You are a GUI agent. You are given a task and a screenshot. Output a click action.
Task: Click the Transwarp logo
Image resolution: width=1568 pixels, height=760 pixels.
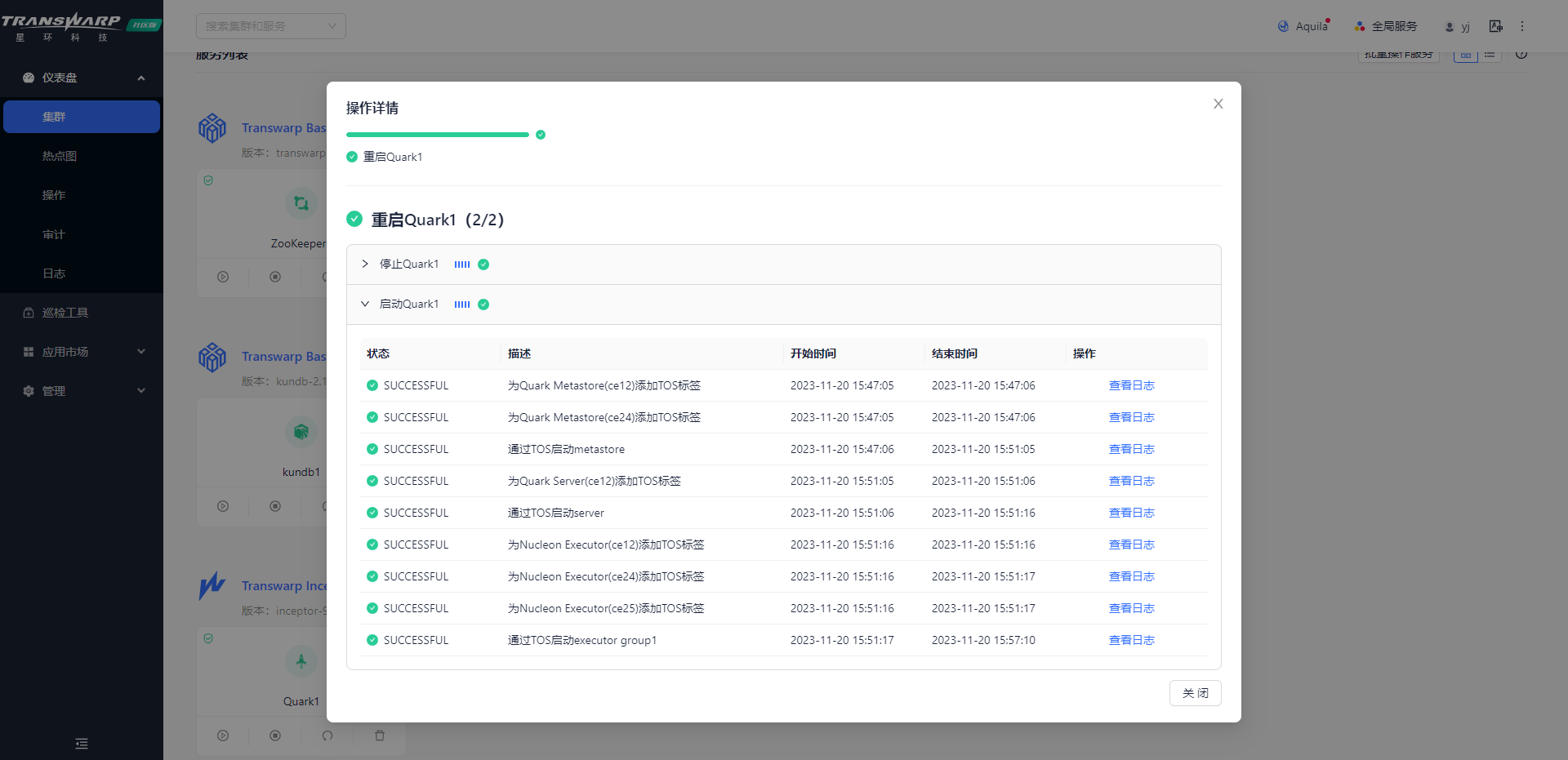[x=80, y=26]
